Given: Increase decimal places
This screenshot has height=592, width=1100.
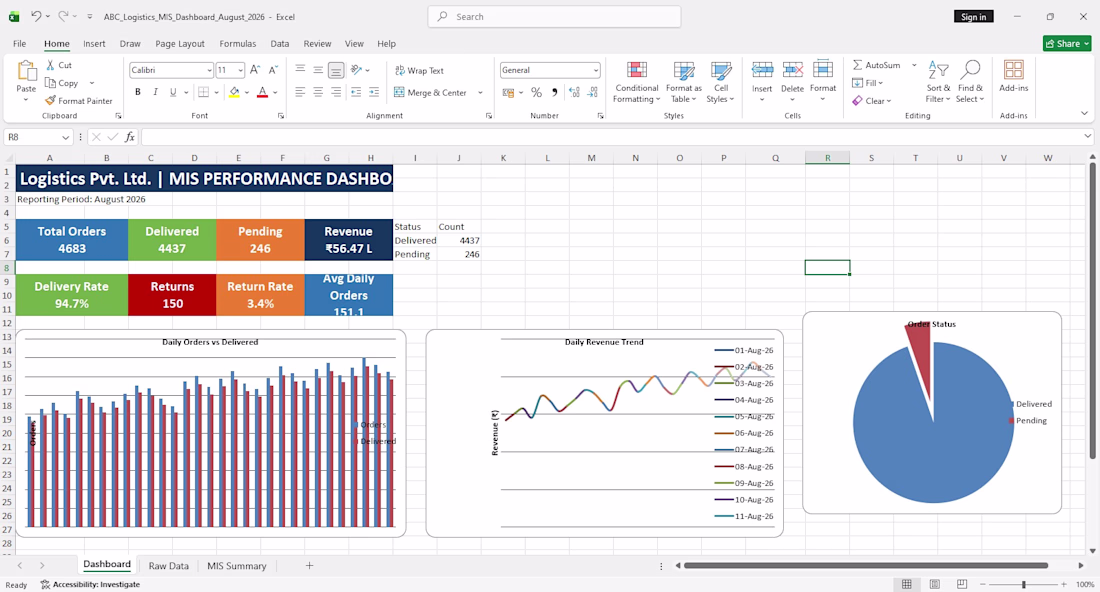Looking at the screenshot, I should coord(574,92).
